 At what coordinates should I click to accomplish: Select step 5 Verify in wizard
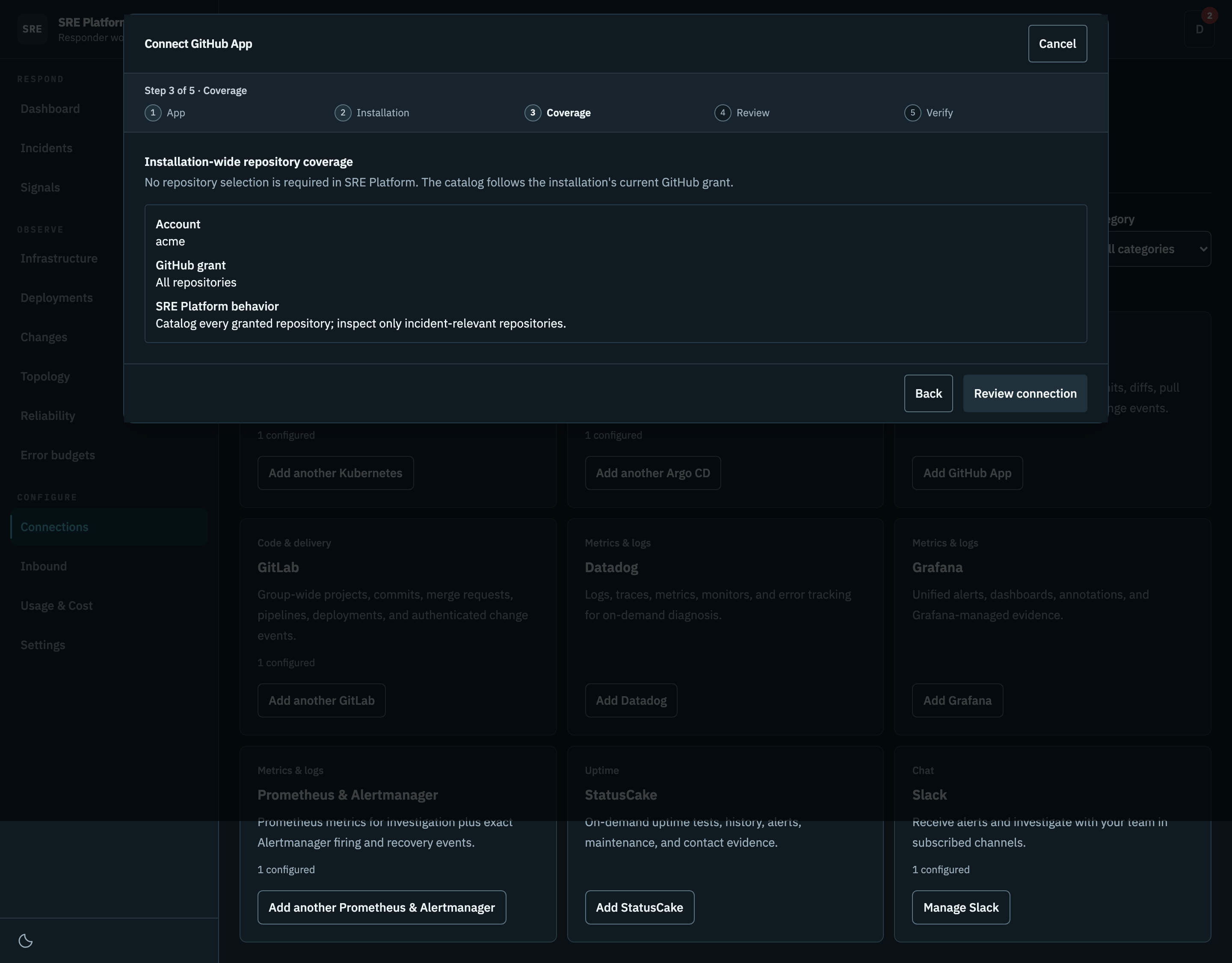pos(929,113)
